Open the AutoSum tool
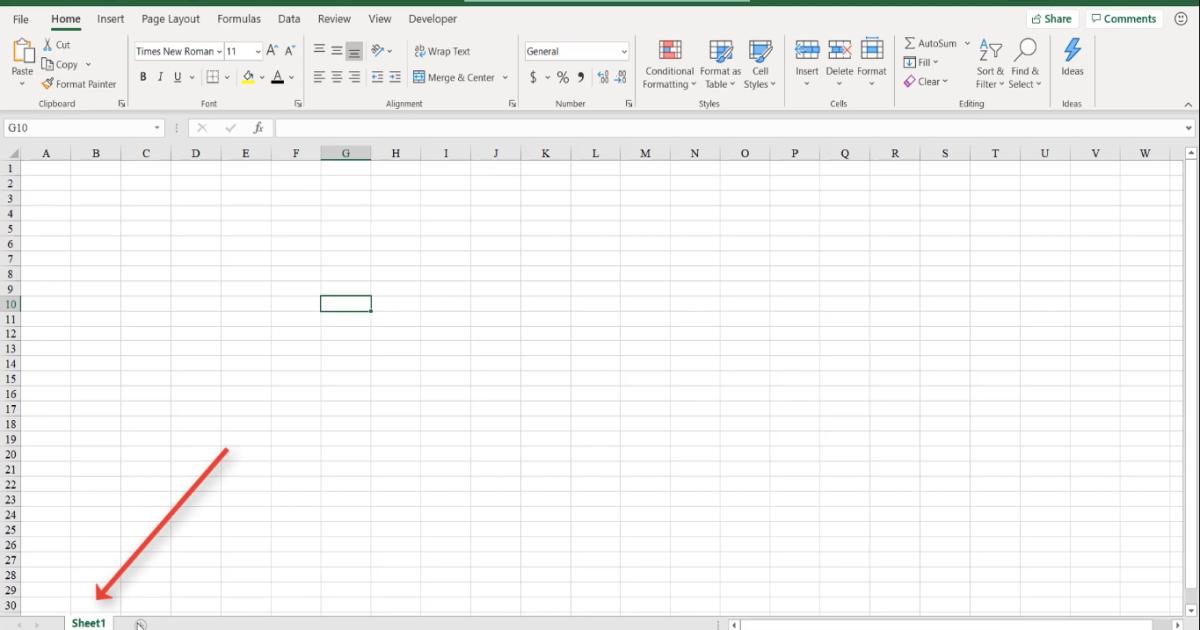This screenshot has width=1200, height=630. point(934,43)
